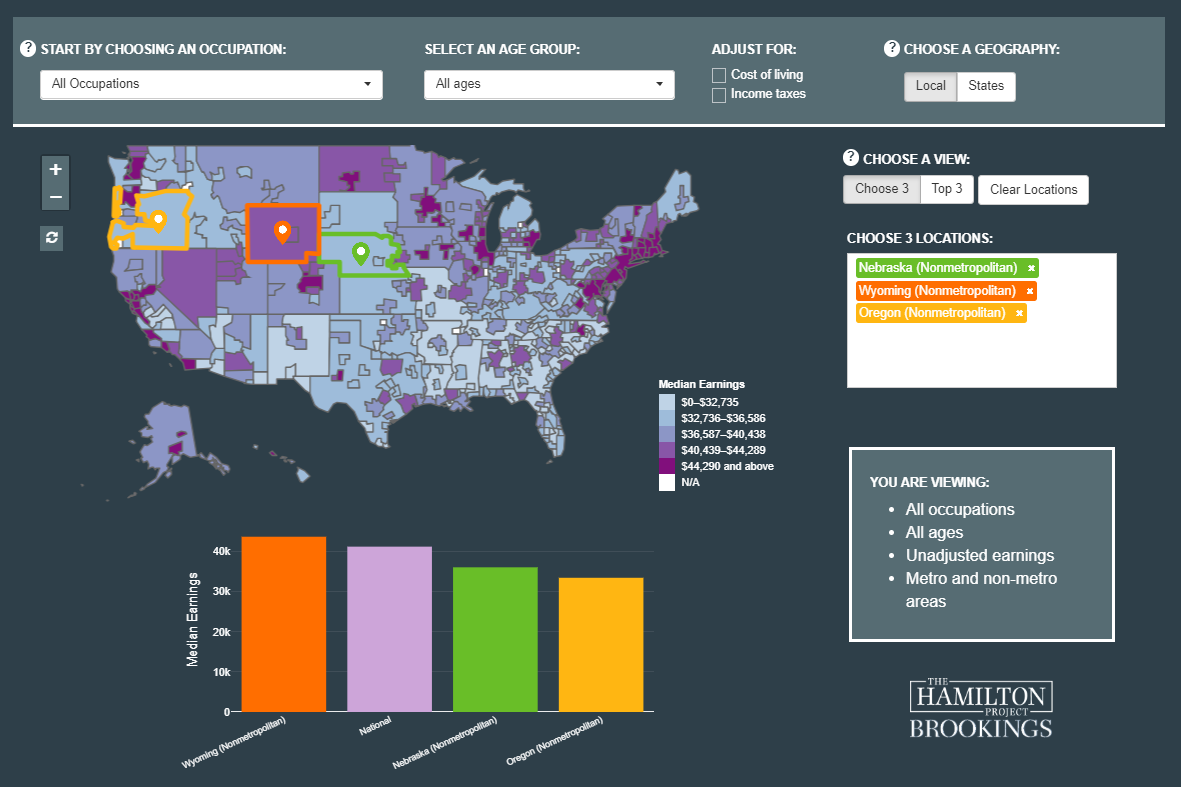Zoom in on the map
The width and height of the screenshot is (1181, 787).
click(56, 169)
